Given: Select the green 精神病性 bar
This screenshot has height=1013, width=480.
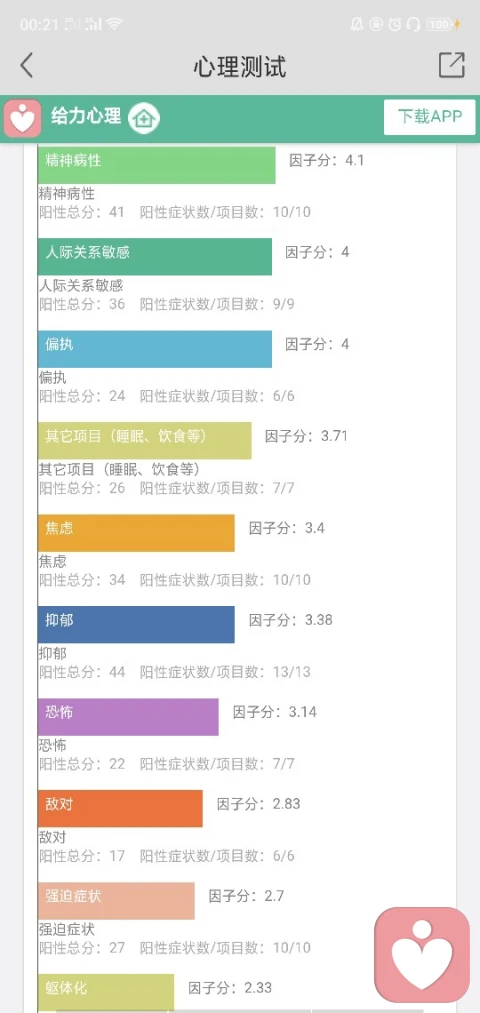Looking at the screenshot, I should tap(157, 165).
